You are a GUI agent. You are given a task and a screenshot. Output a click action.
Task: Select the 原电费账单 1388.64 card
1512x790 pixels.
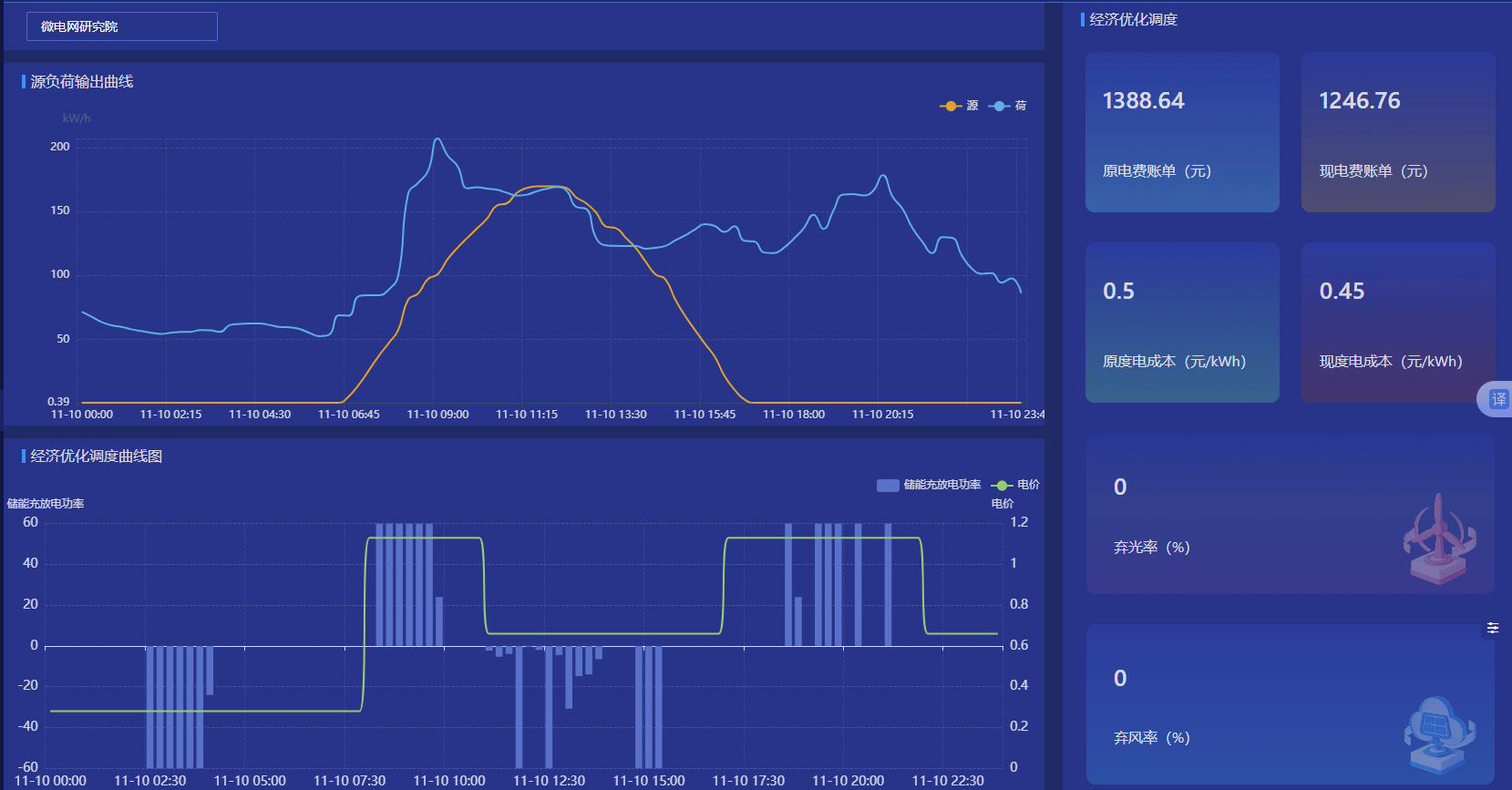pyautogui.click(x=1182, y=132)
